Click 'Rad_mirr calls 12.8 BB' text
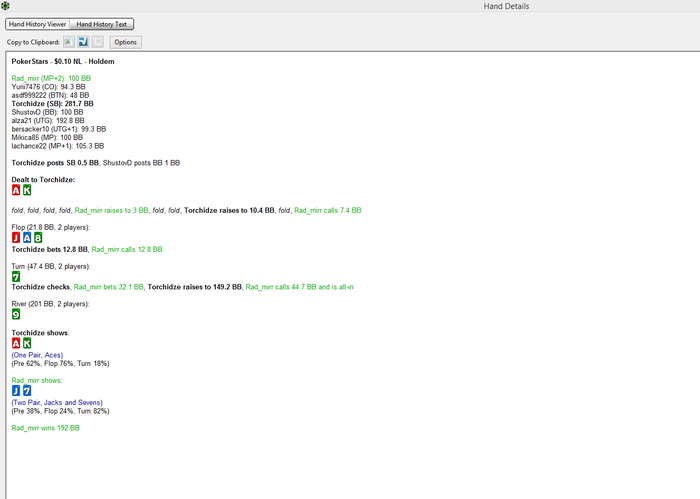Image resolution: width=700 pixels, height=499 pixels. 127,250
